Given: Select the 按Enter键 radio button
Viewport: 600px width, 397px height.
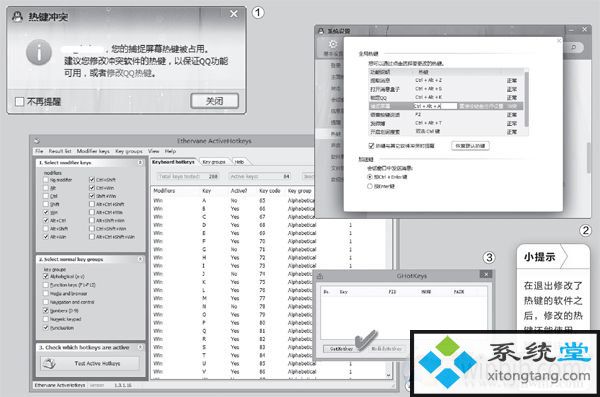Looking at the screenshot, I should [x=370, y=186].
